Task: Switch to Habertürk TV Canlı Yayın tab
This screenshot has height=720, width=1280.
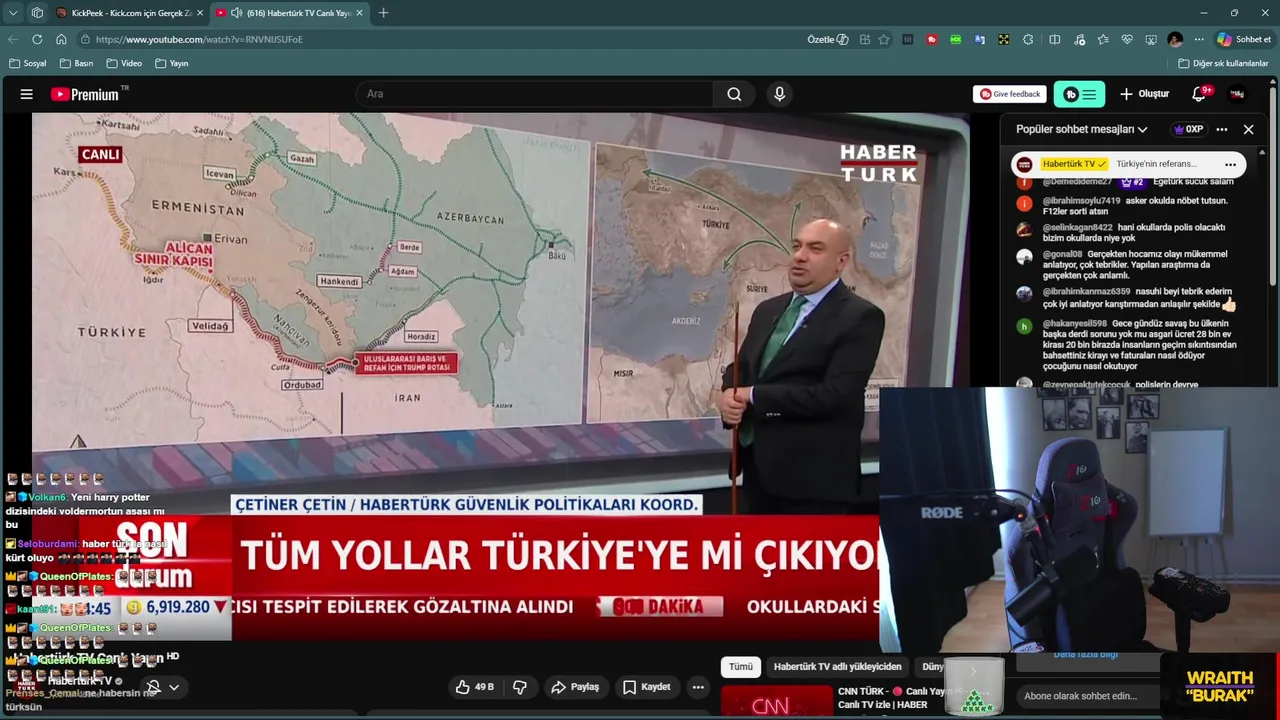Action: point(288,13)
